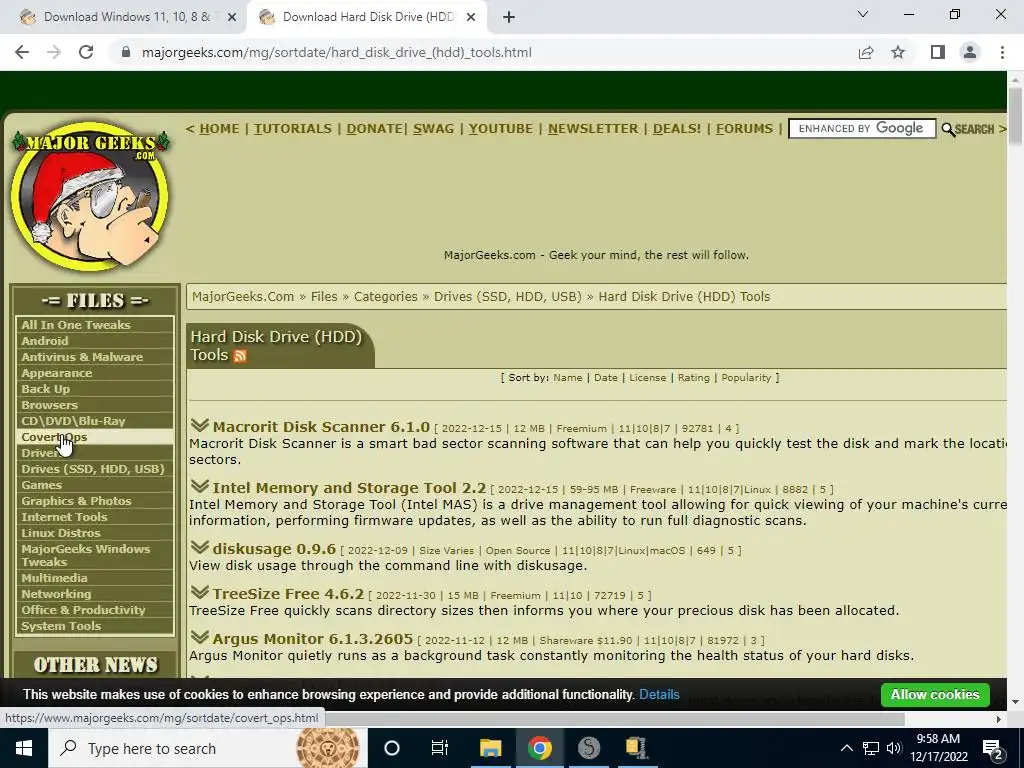Image resolution: width=1024 pixels, height=768 pixels.
Task: Switch to Chrome on the taskbar
Action: [539, 748]
